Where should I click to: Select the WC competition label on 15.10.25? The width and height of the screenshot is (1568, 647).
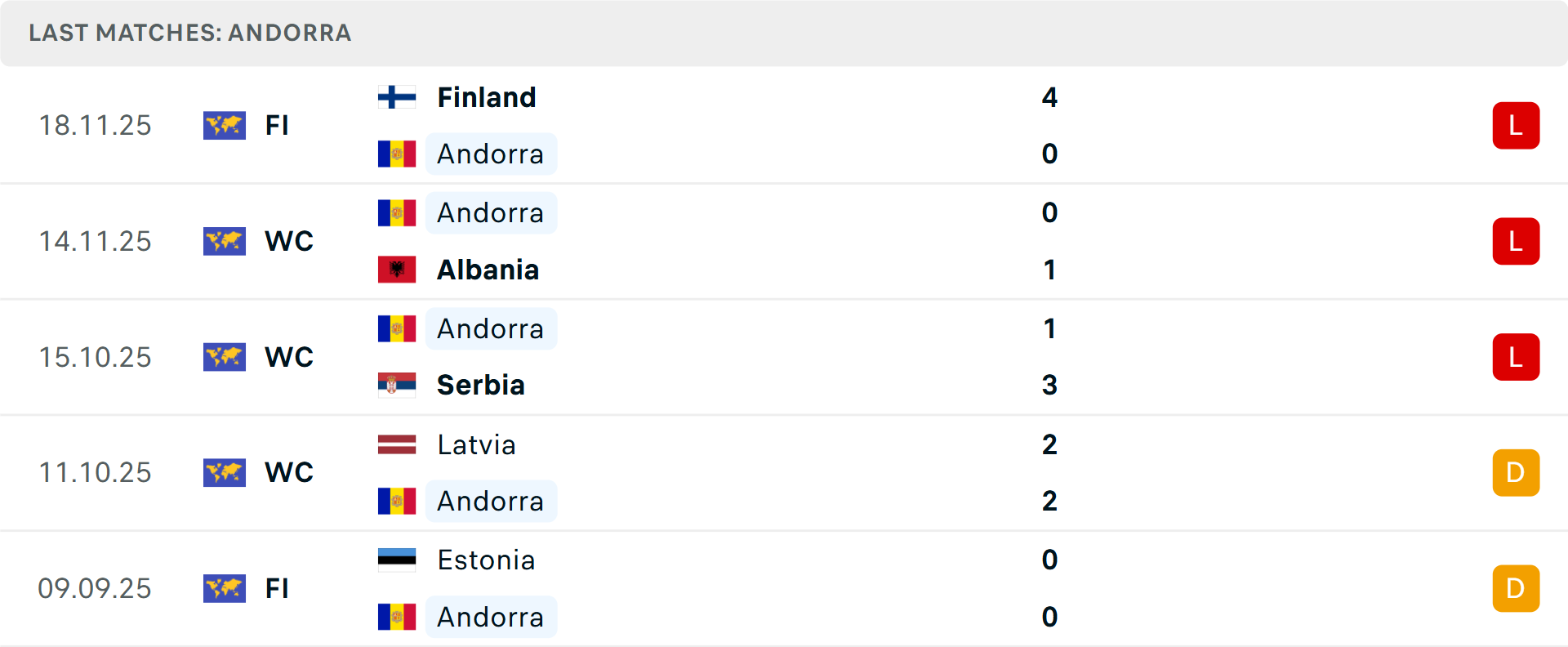[288, 357]
